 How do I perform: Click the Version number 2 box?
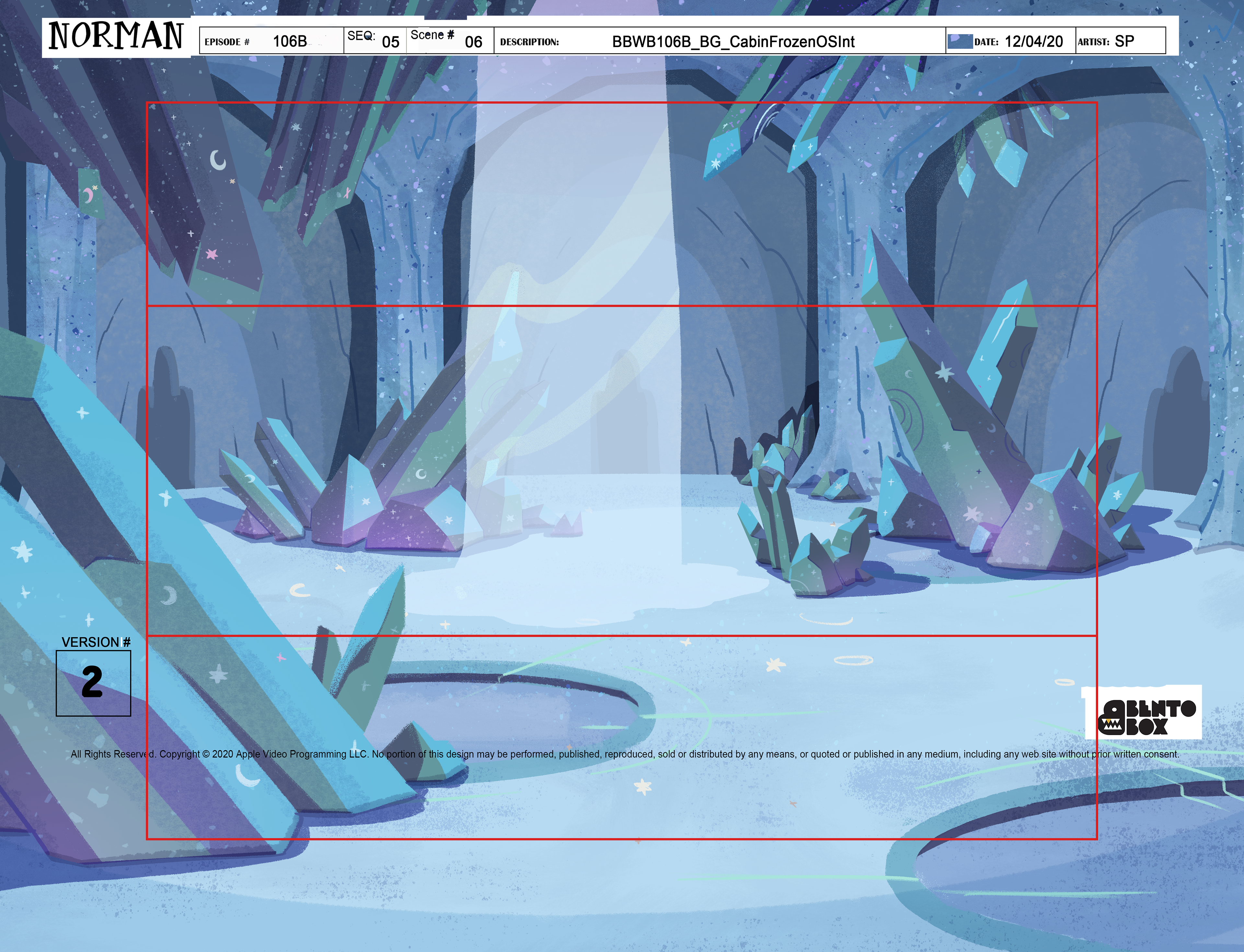pyautogui.click(x=94, y=683)
